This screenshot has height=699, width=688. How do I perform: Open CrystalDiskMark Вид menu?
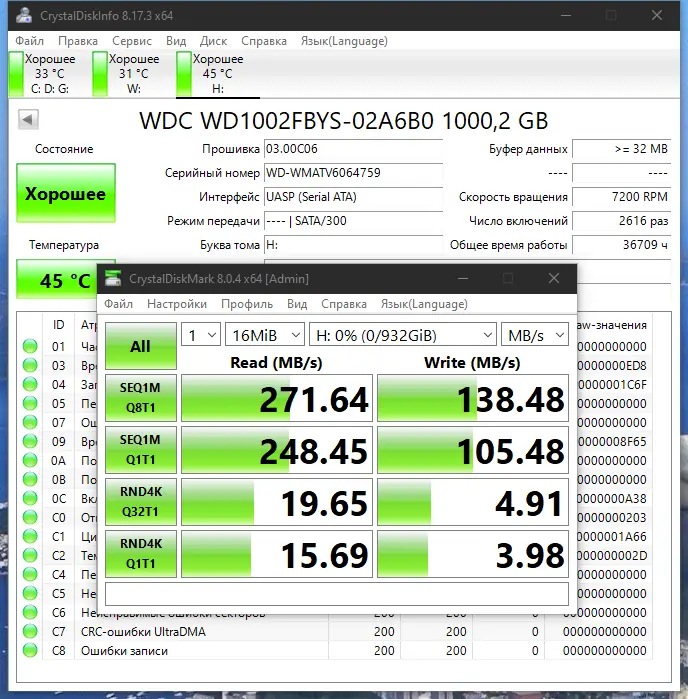tap(297, 304)
